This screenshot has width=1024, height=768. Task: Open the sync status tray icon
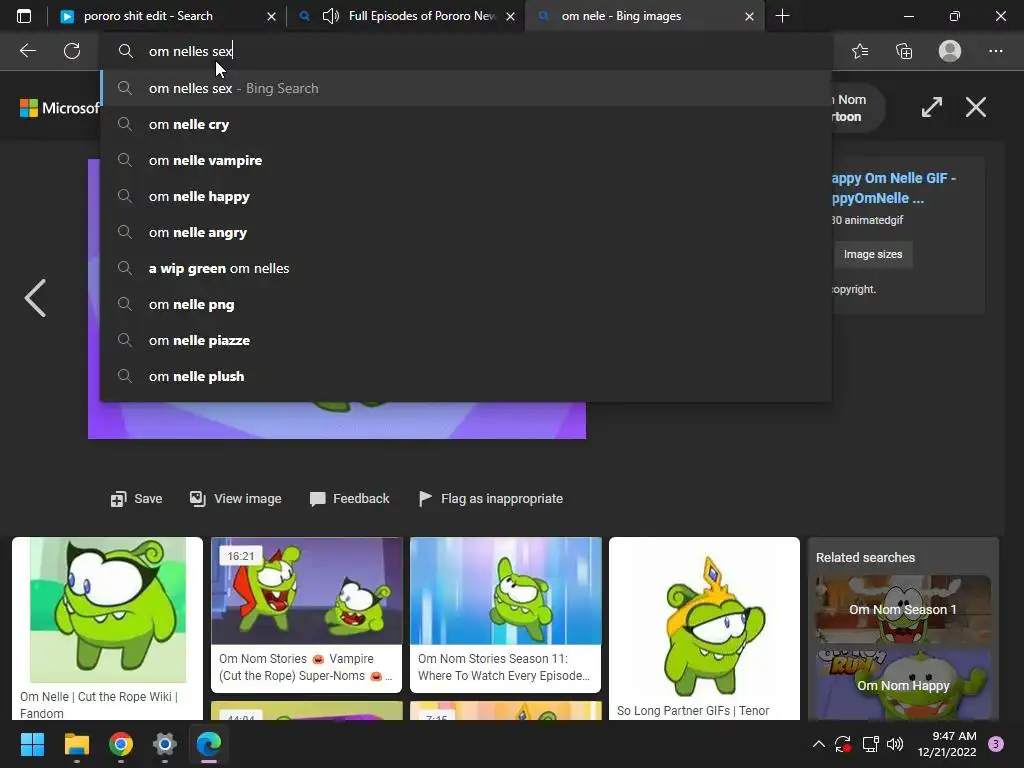[843, 744]
